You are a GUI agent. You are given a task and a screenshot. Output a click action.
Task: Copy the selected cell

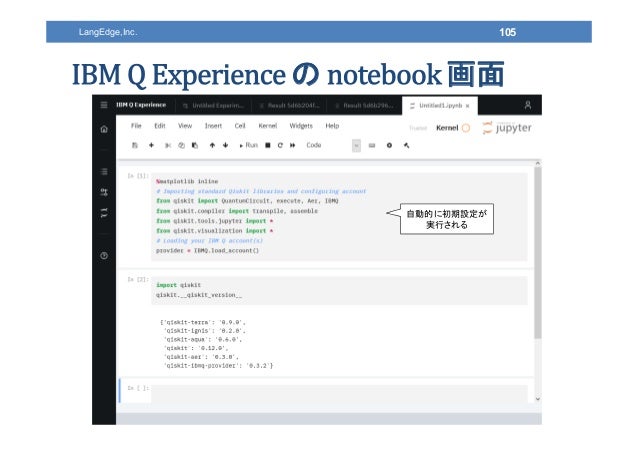pos(181,145)
